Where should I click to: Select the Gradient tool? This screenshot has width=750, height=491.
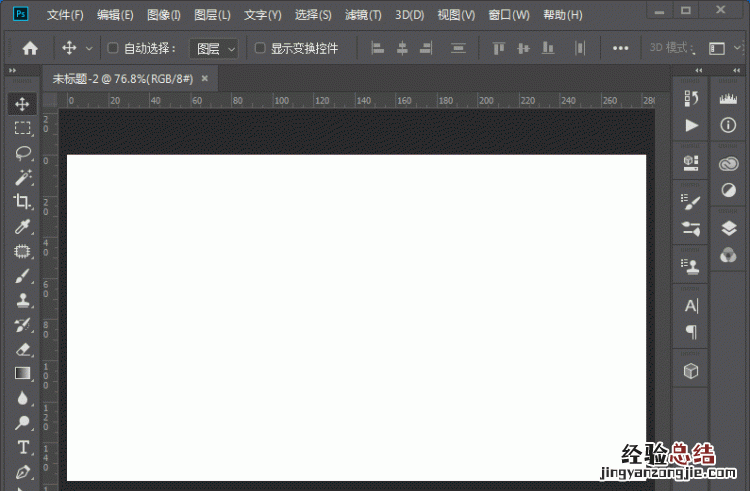click(x=22, y=373)
